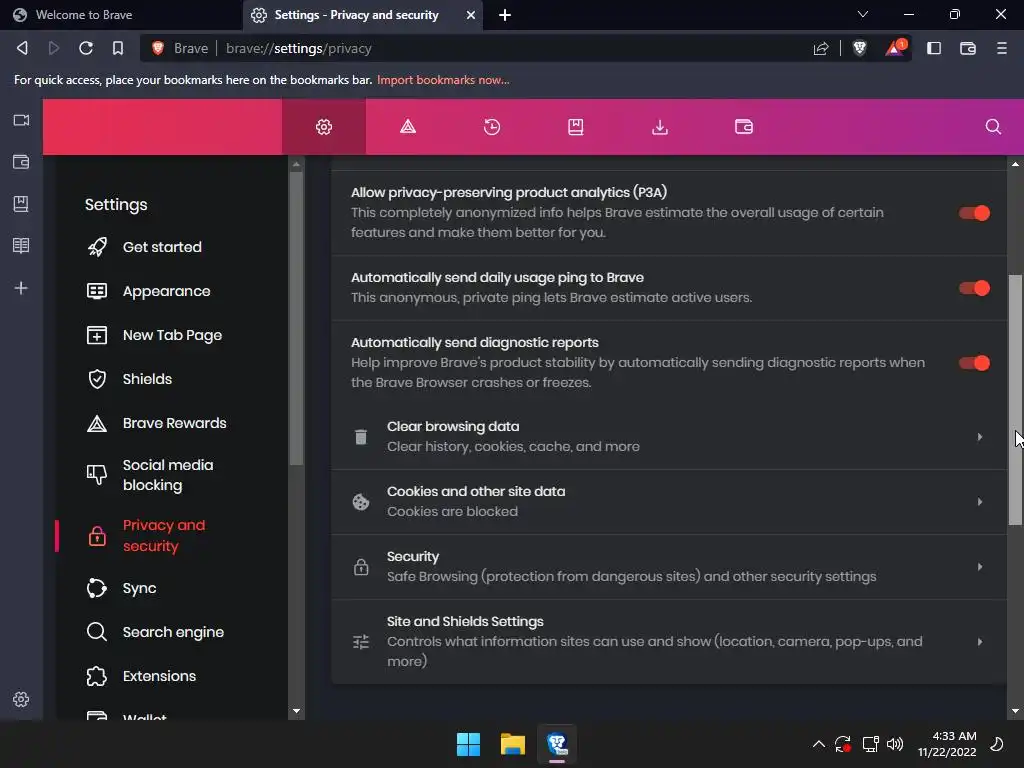
Task: Switch to Welcome to Brave tab
Action: [x=121, y=15]
